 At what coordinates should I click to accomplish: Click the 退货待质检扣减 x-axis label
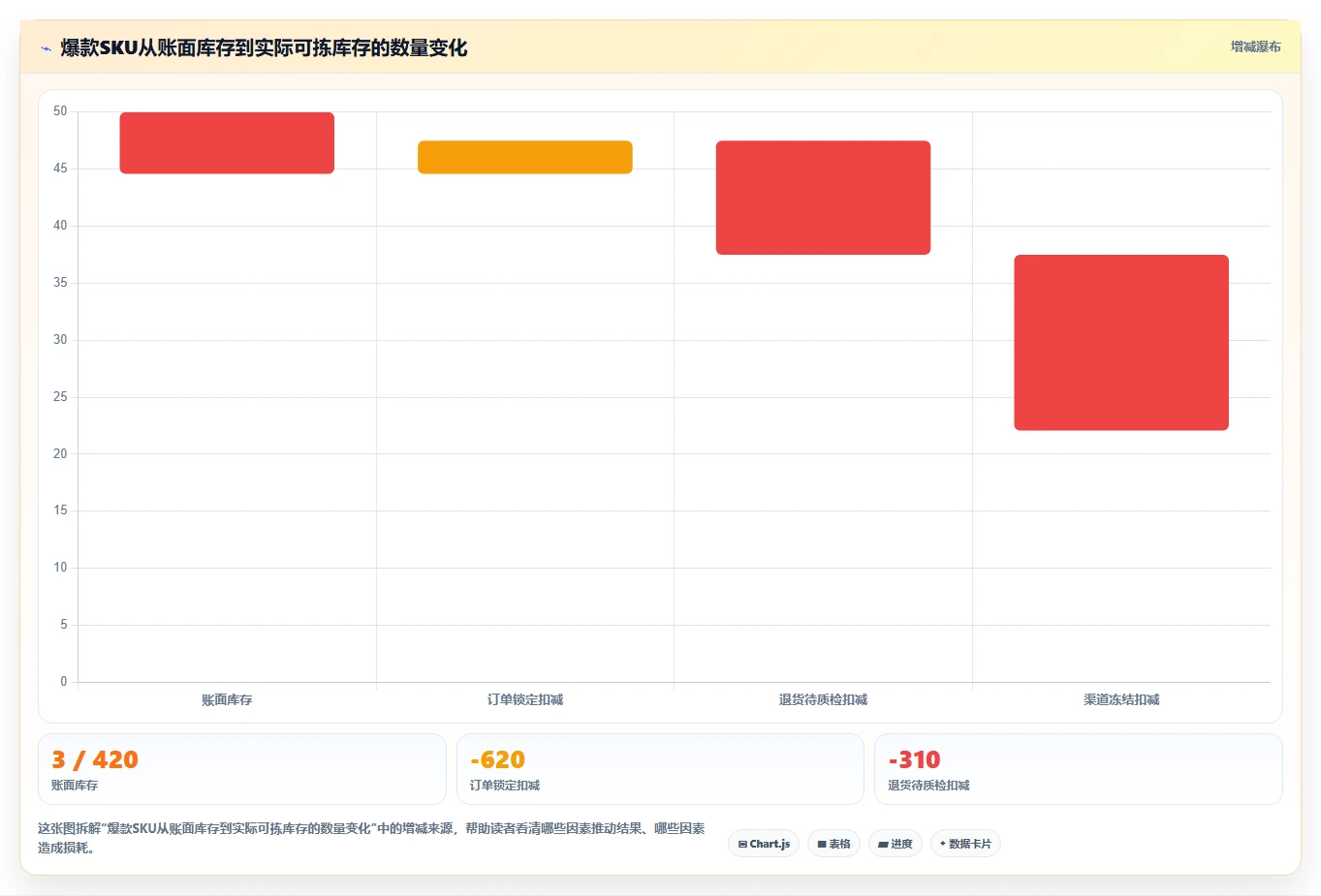pos(823,699)
